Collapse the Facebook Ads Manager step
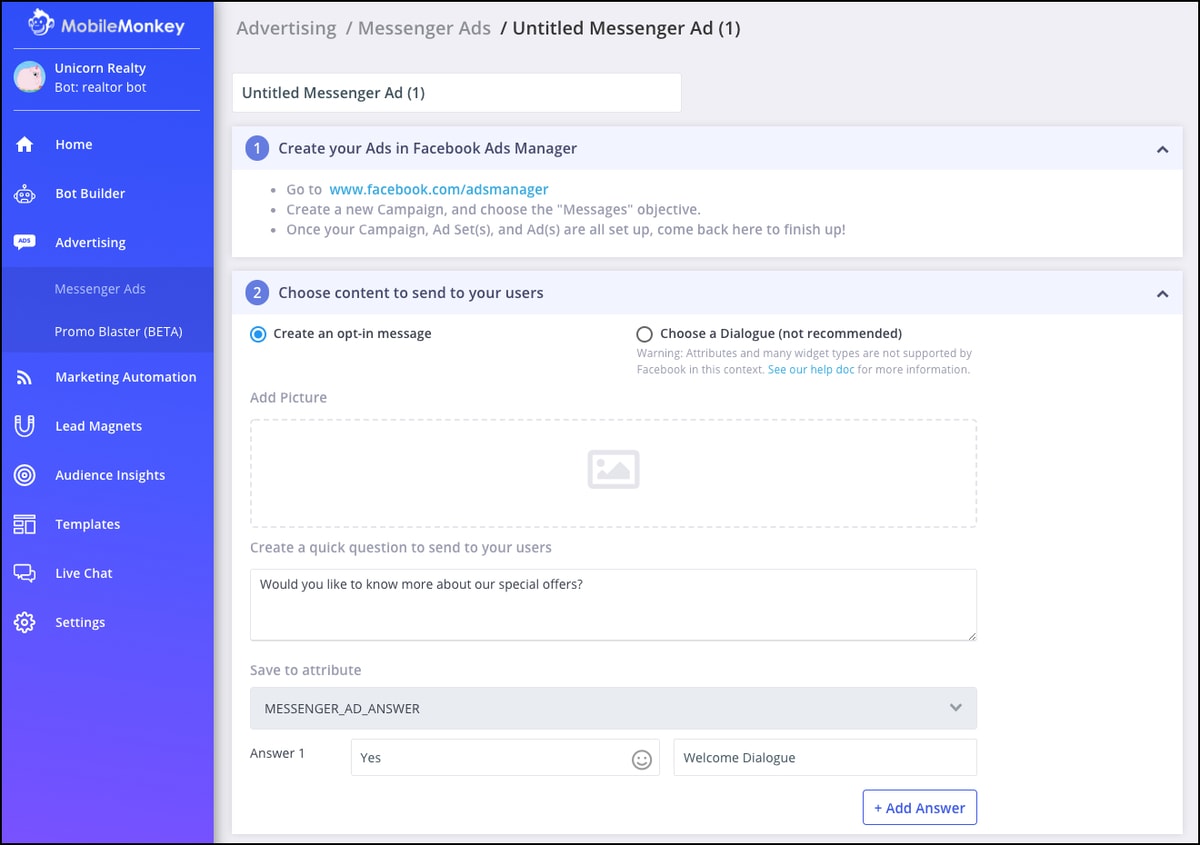Viewport: 1200px width, 845px height. tap(1162, 147)
